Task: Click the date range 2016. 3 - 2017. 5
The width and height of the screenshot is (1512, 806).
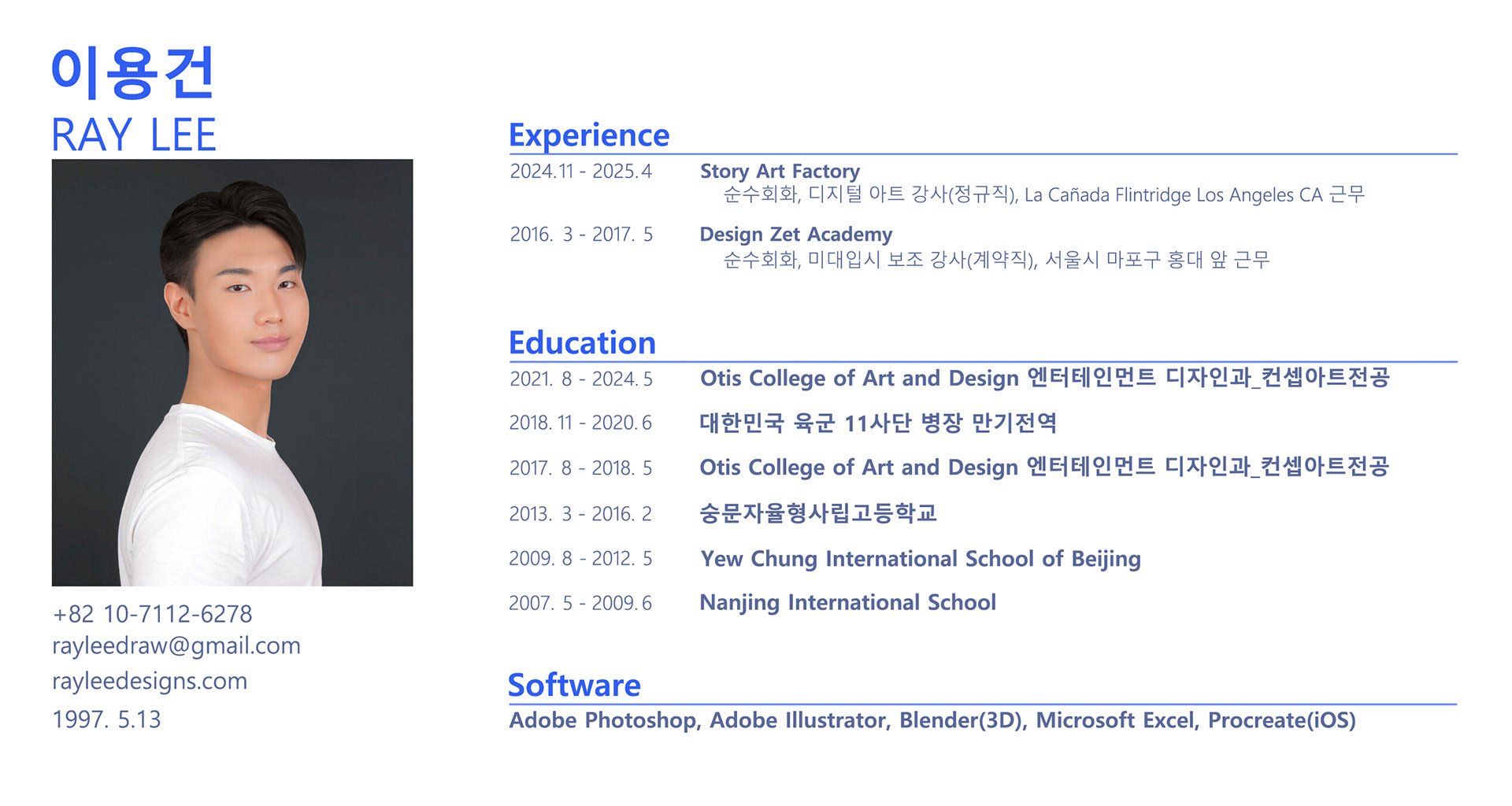Action: [581, 235]
